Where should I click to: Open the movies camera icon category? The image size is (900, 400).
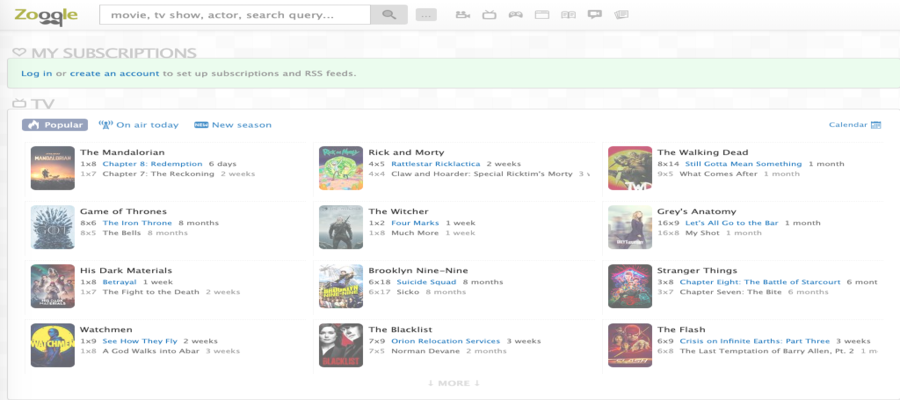462,15
